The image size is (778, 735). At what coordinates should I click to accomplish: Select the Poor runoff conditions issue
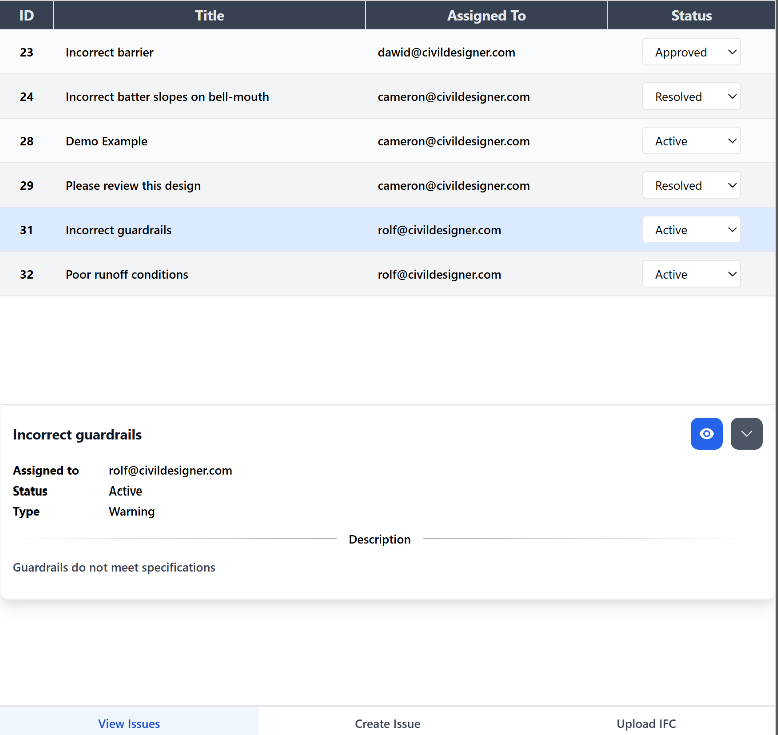[x=127, y=275]
